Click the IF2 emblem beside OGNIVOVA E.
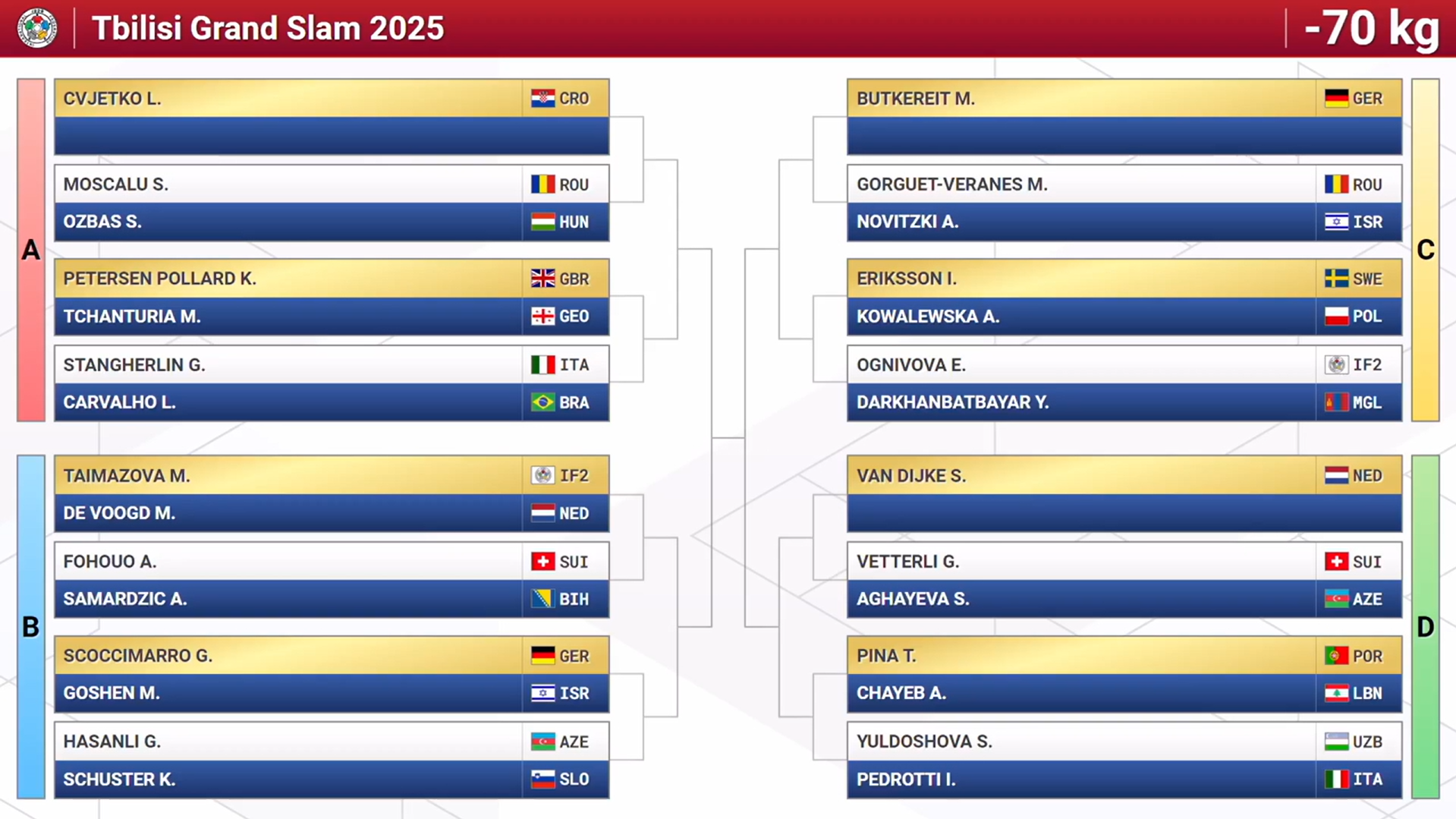 click(1336, 365)
